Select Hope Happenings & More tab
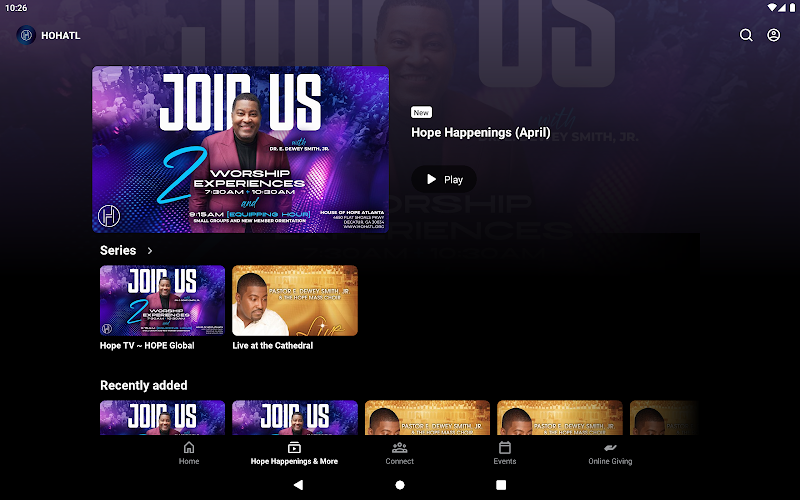800x500 pixels. pos(294,453)
